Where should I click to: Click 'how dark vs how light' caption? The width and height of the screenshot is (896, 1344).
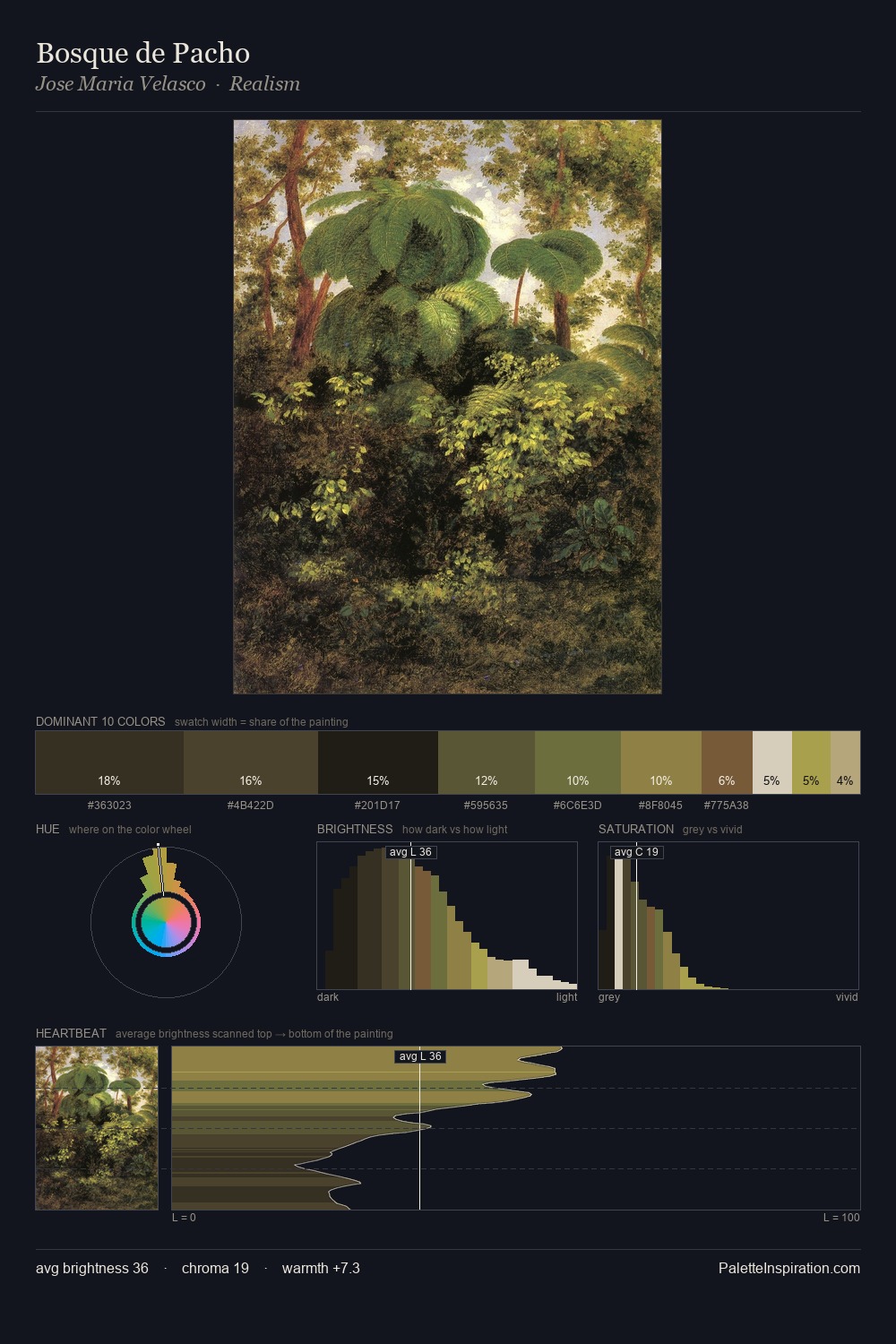454,830
